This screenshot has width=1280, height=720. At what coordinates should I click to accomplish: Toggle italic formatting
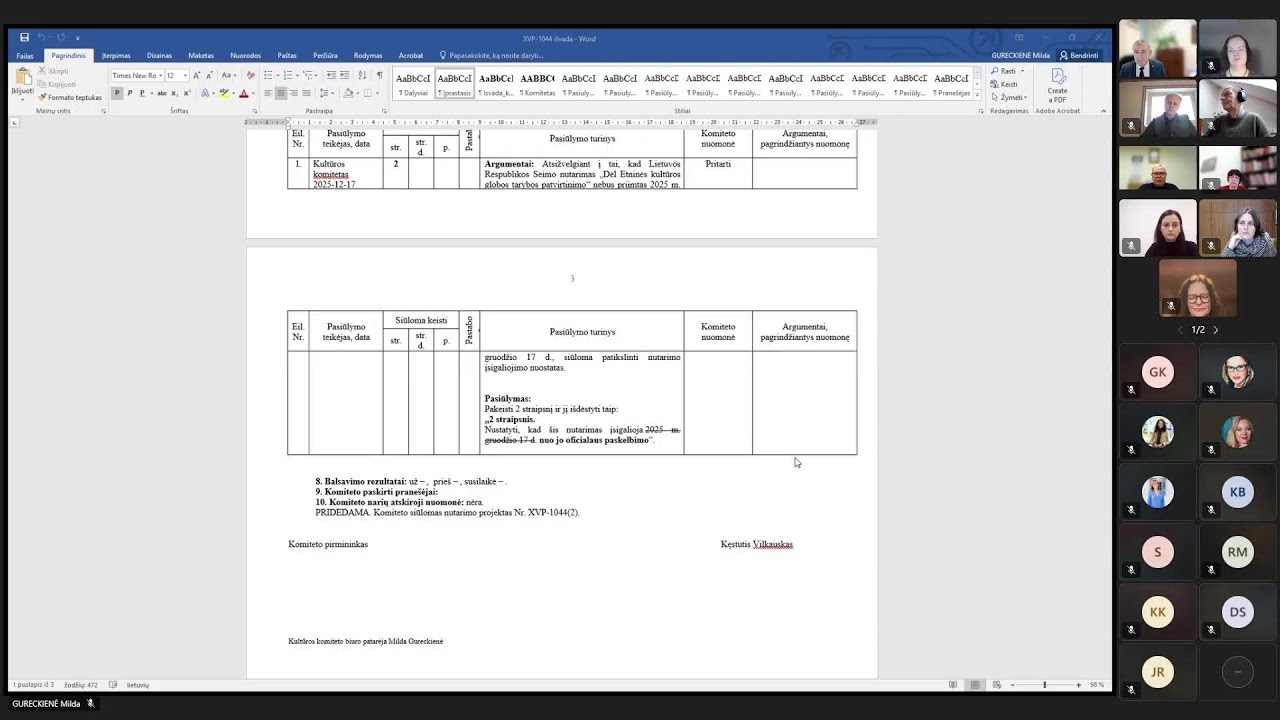click(x=129, y=93)
